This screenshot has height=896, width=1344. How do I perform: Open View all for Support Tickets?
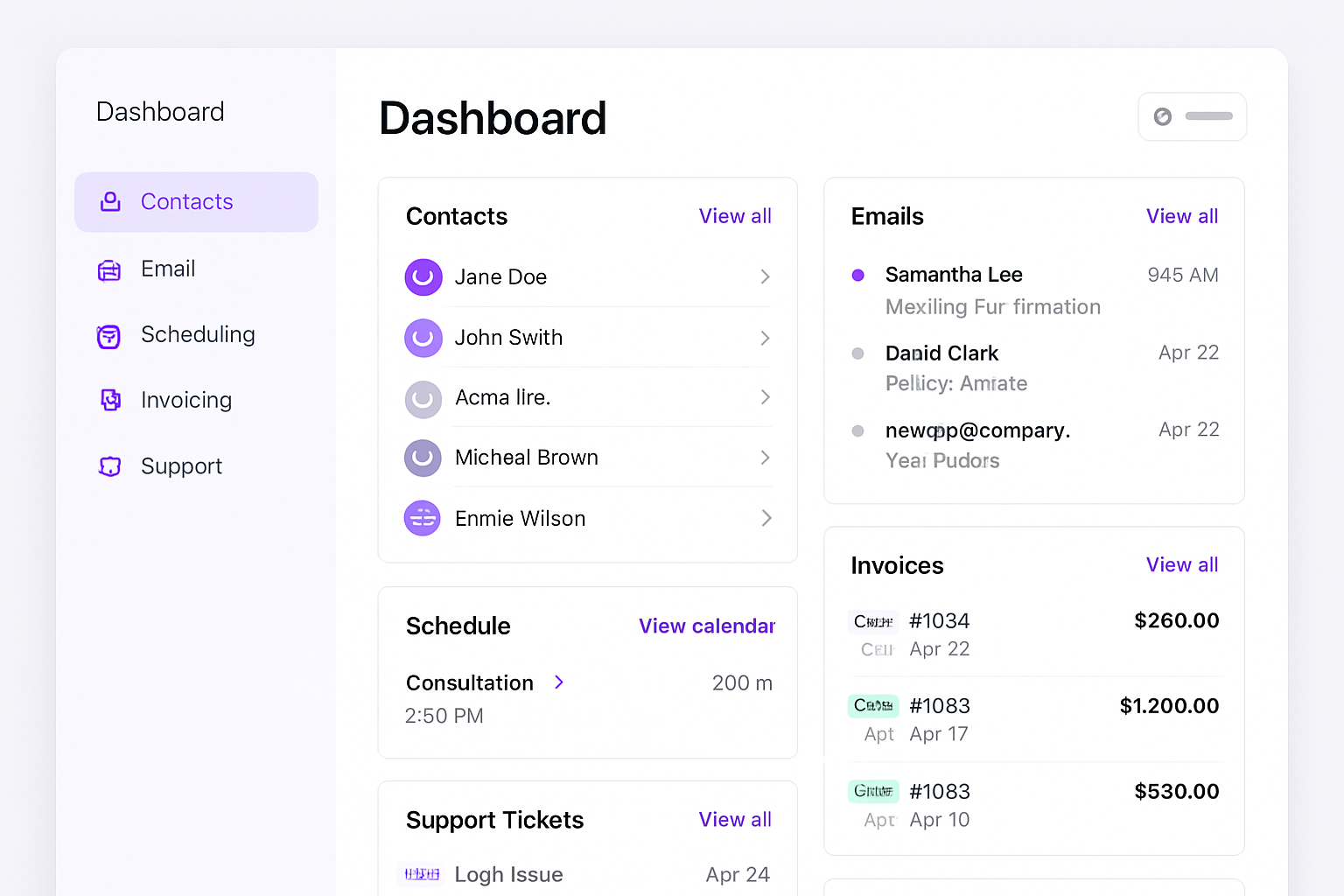point(735,820)
